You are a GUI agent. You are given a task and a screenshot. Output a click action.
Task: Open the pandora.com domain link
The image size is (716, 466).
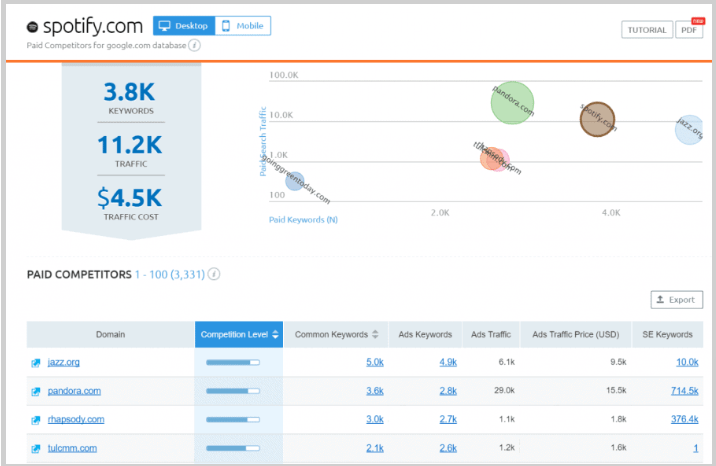[74, 391]
